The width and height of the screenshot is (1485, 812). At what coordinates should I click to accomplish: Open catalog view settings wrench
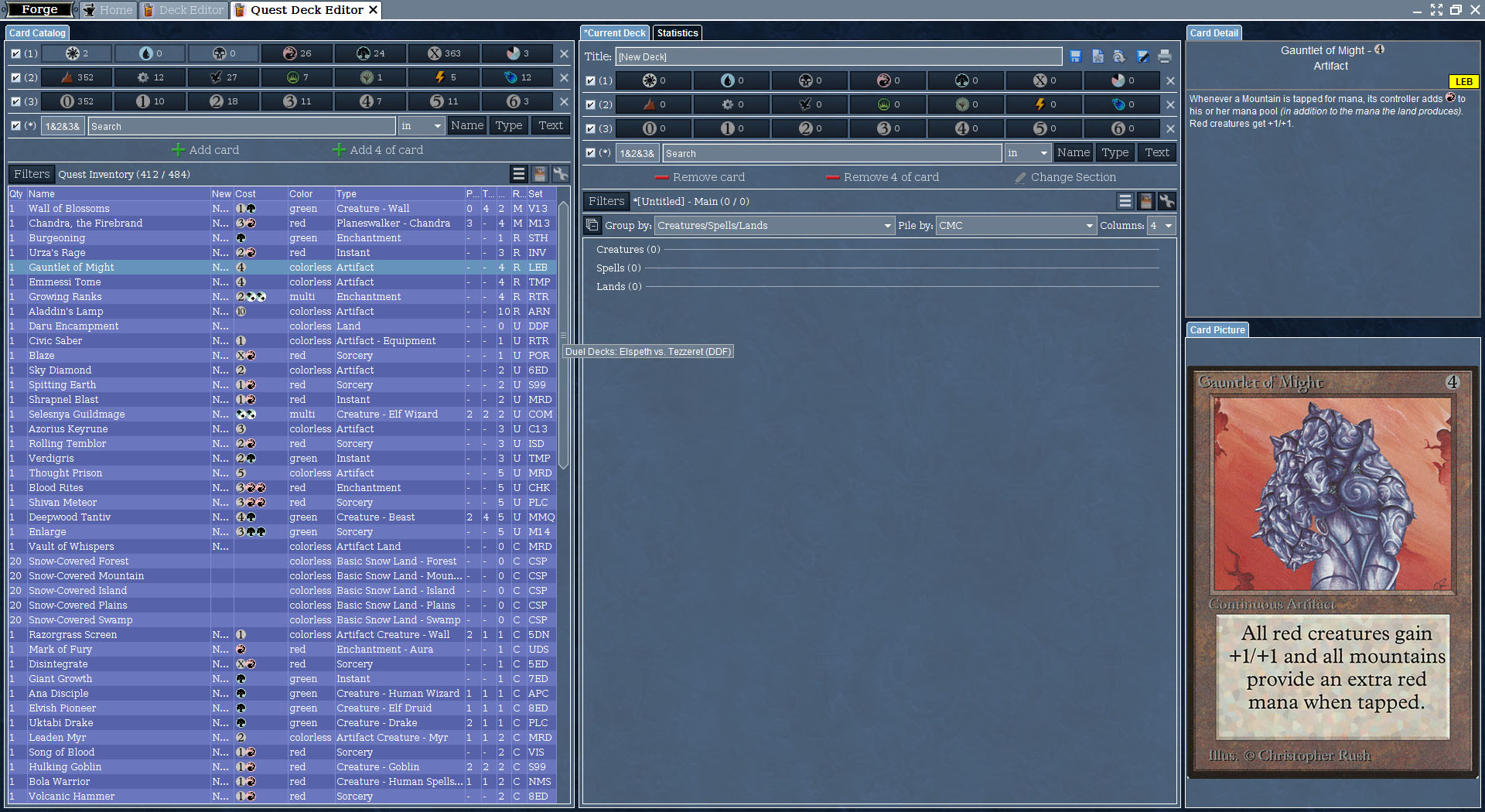click(561, 174)
